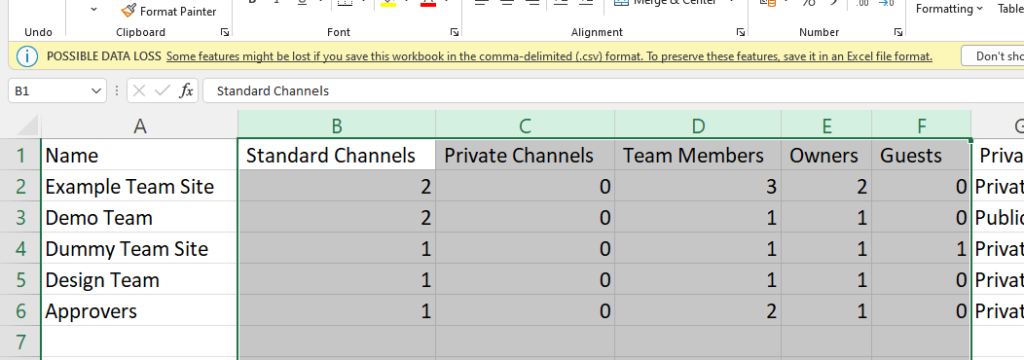The width and height of the screenshot is (1024, 360).
Task: Select Owners value 2 for Example Team Site
Action: (827, 186)
